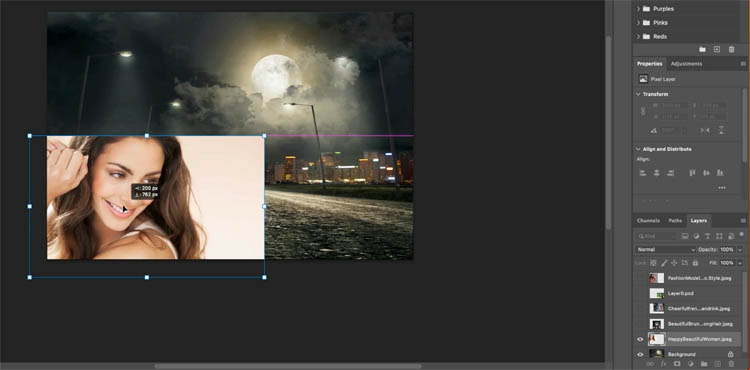Open more align options three-dots icon
This screenshot has width=750, height=370.
pos(722,188)
